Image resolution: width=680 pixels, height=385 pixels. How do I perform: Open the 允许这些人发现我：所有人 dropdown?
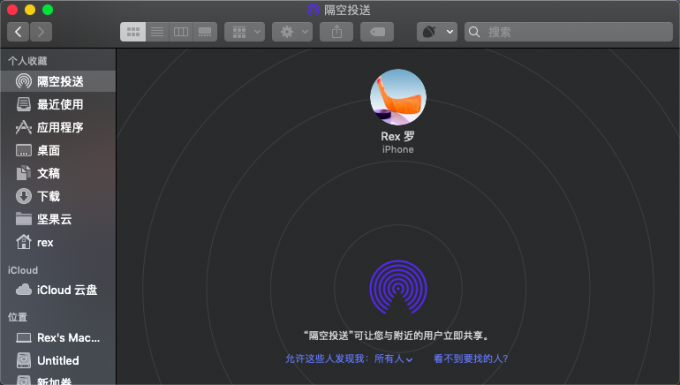(349, 359)
